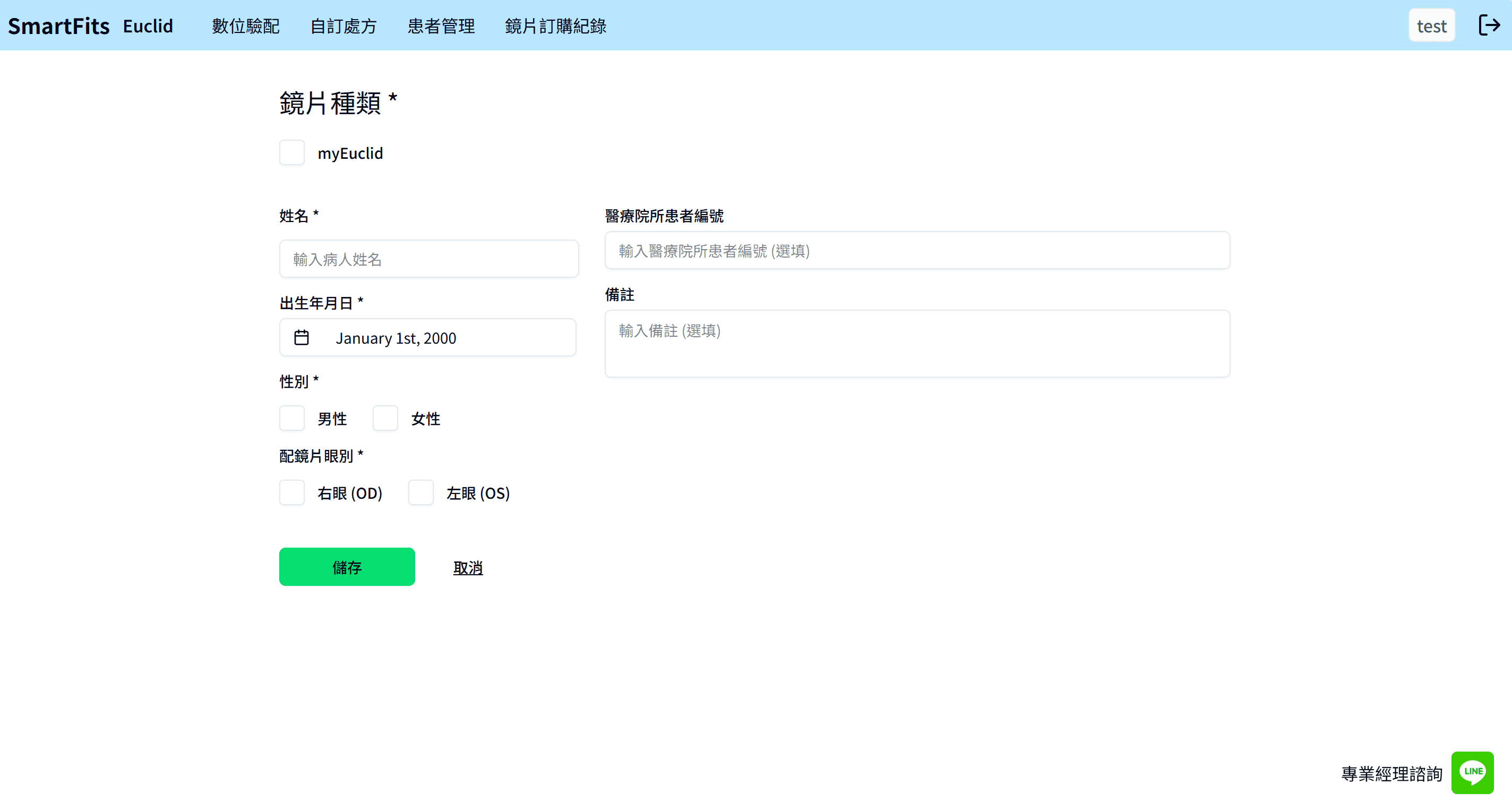Open the calendar date picker icon
The image size is (1512, 801).
point(302,337)
